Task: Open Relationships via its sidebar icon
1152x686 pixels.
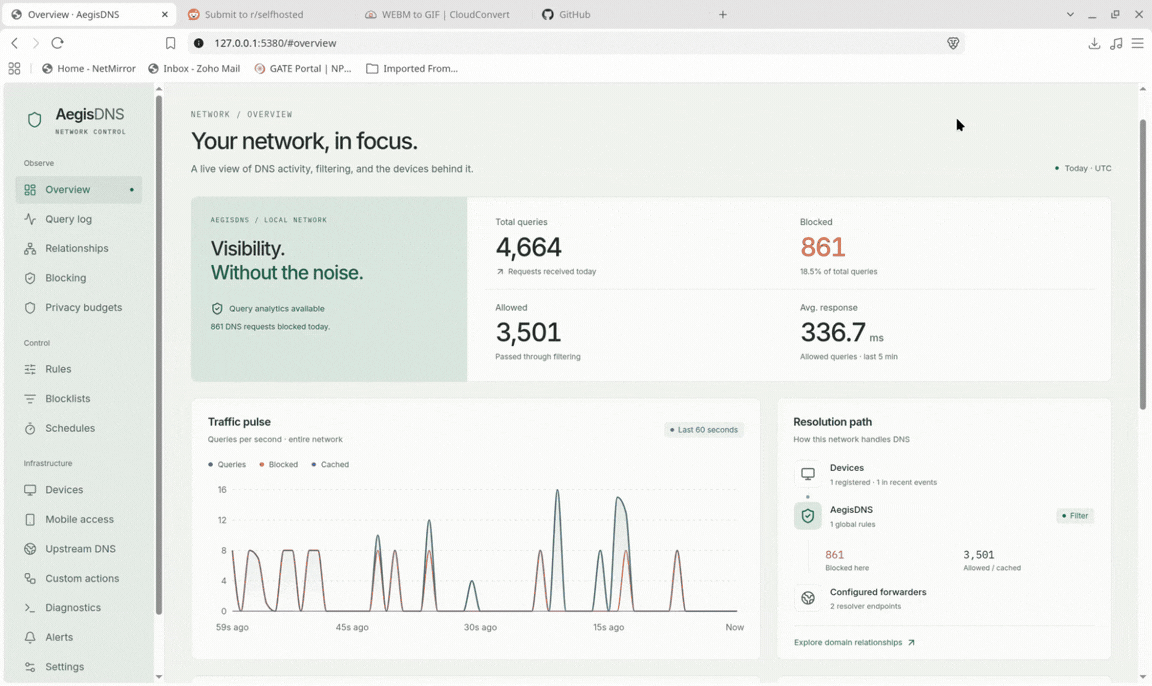Action: pos(30,248)
